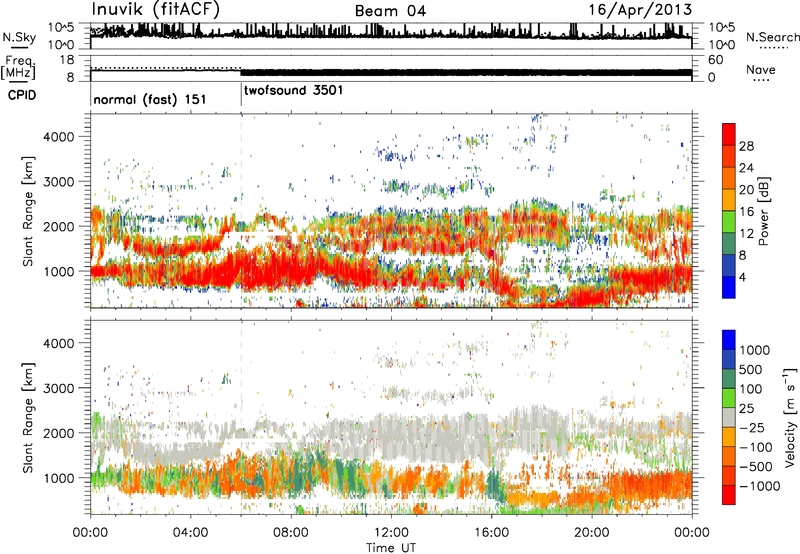Click the 'Velocity [m s-1]' colorbar label
The height and width of the screenshot is (554, 800).
point(790,417)
